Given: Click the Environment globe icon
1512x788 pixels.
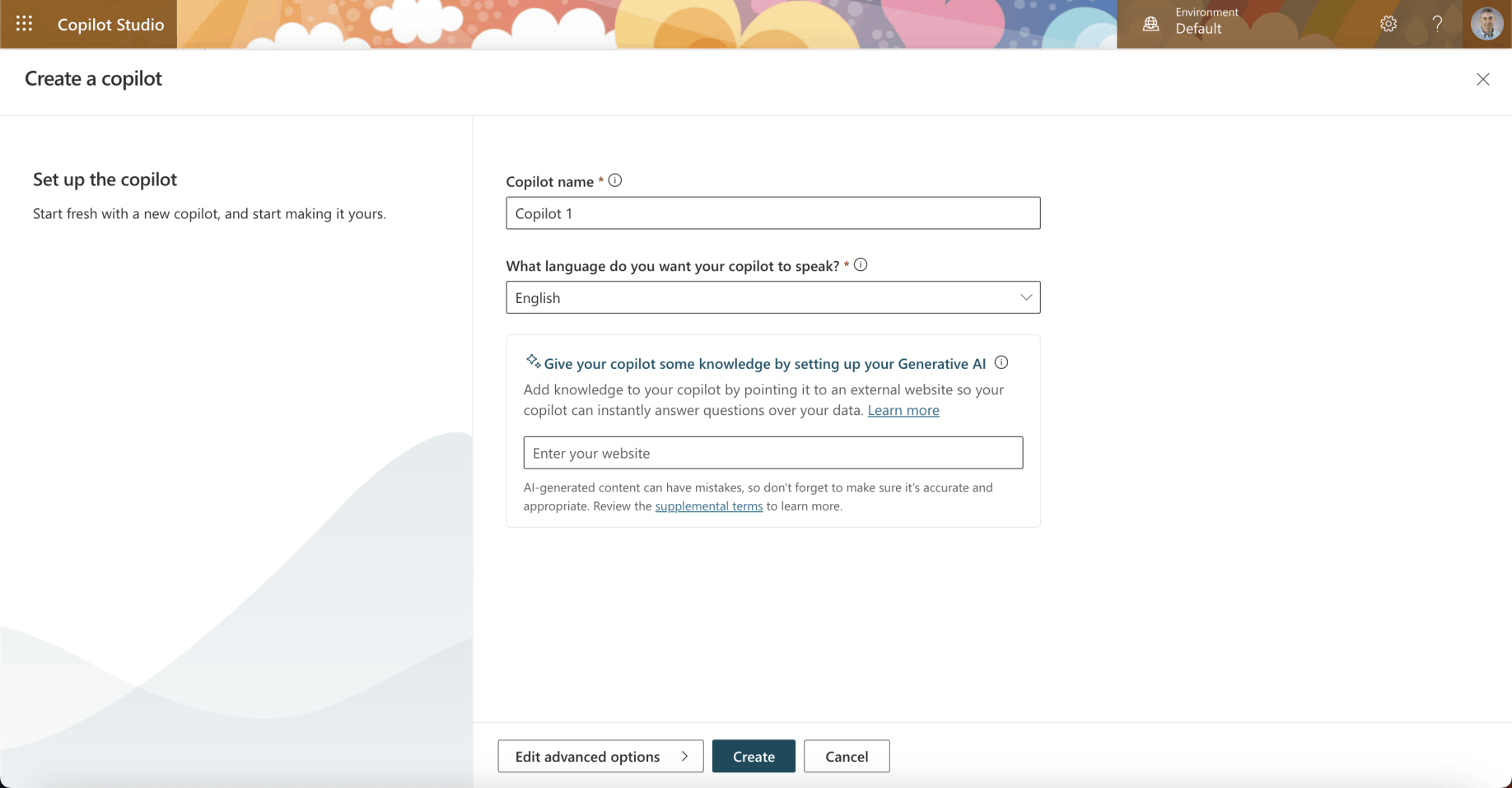Looking at the screenshot, I should click(x=1150, y=24).
